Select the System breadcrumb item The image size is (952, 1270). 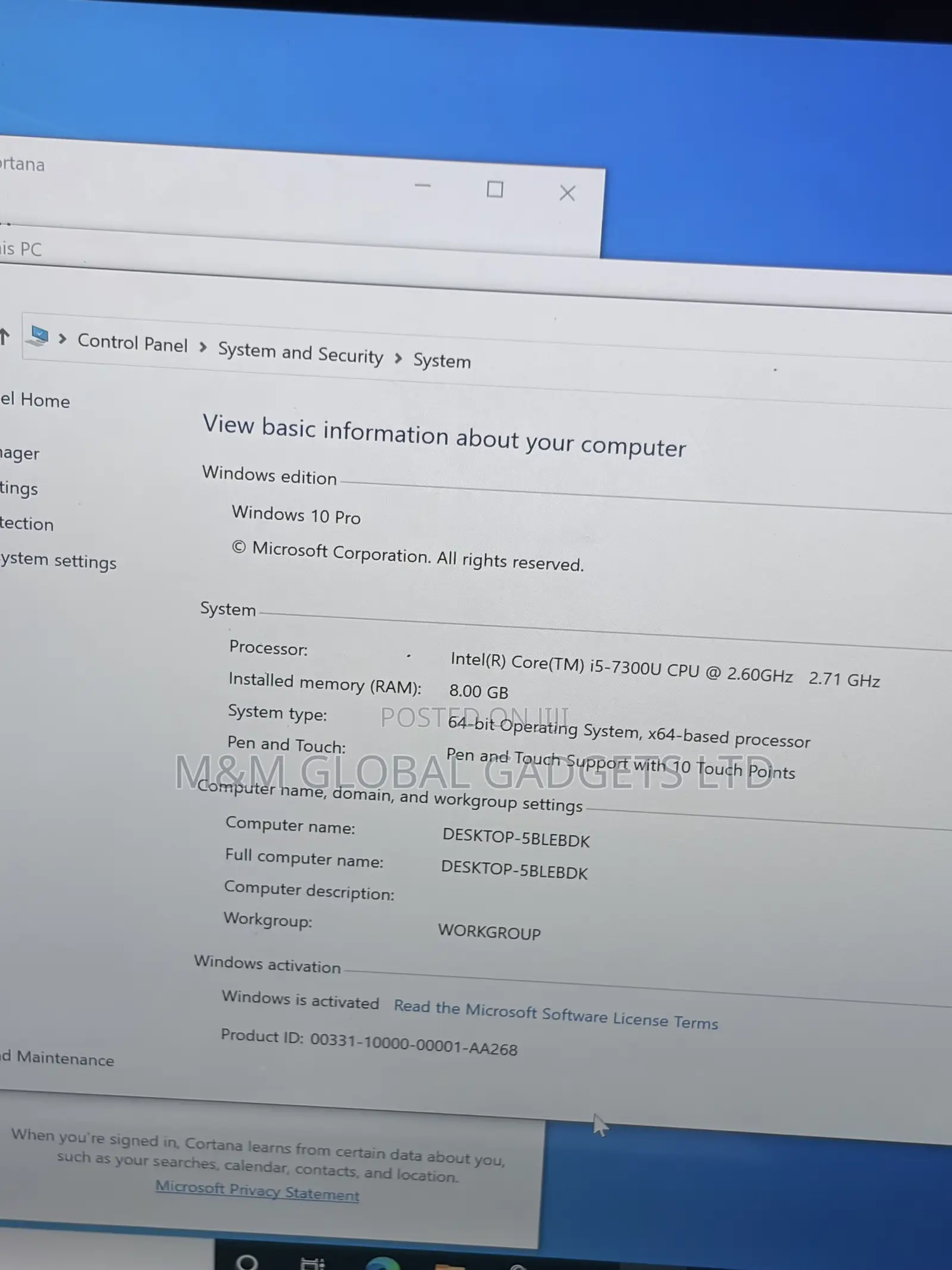pos(442,361)
